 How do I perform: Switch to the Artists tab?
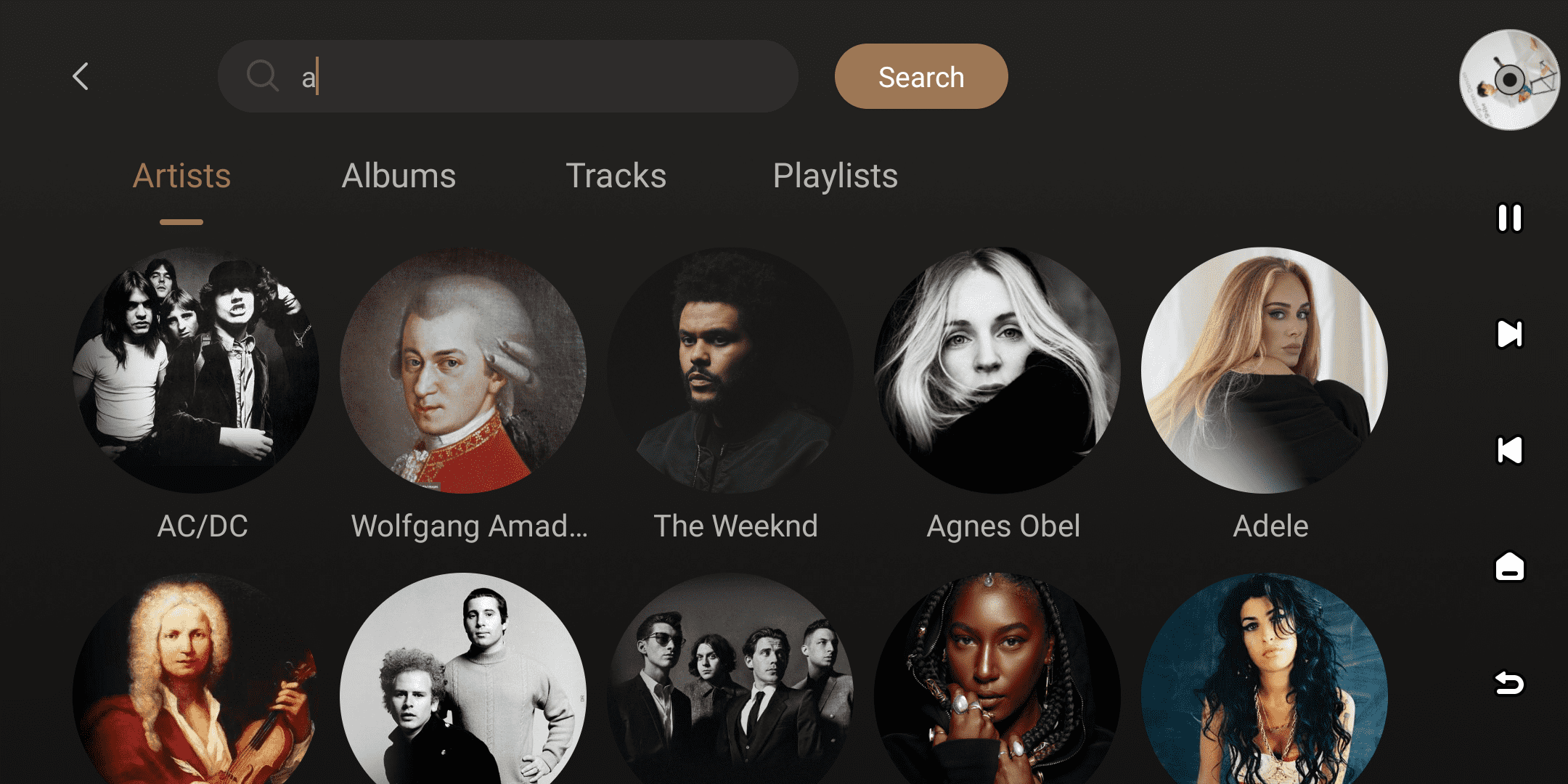tap(181, 176)
